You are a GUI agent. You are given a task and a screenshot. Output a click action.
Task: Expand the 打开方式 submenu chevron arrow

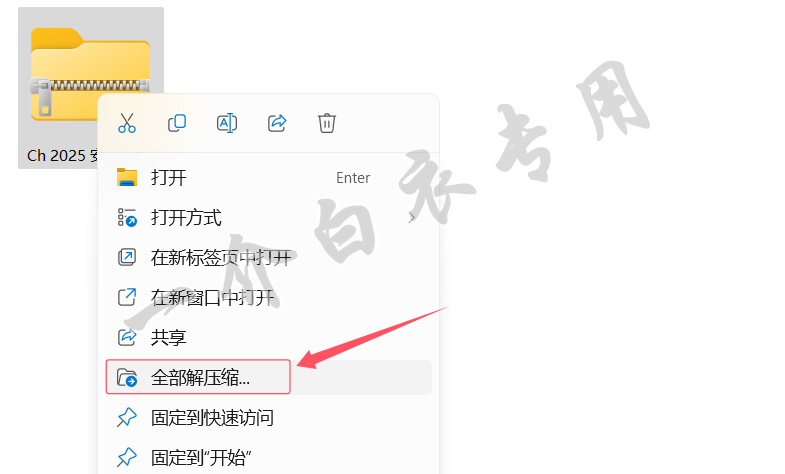(x=412, y=218)
